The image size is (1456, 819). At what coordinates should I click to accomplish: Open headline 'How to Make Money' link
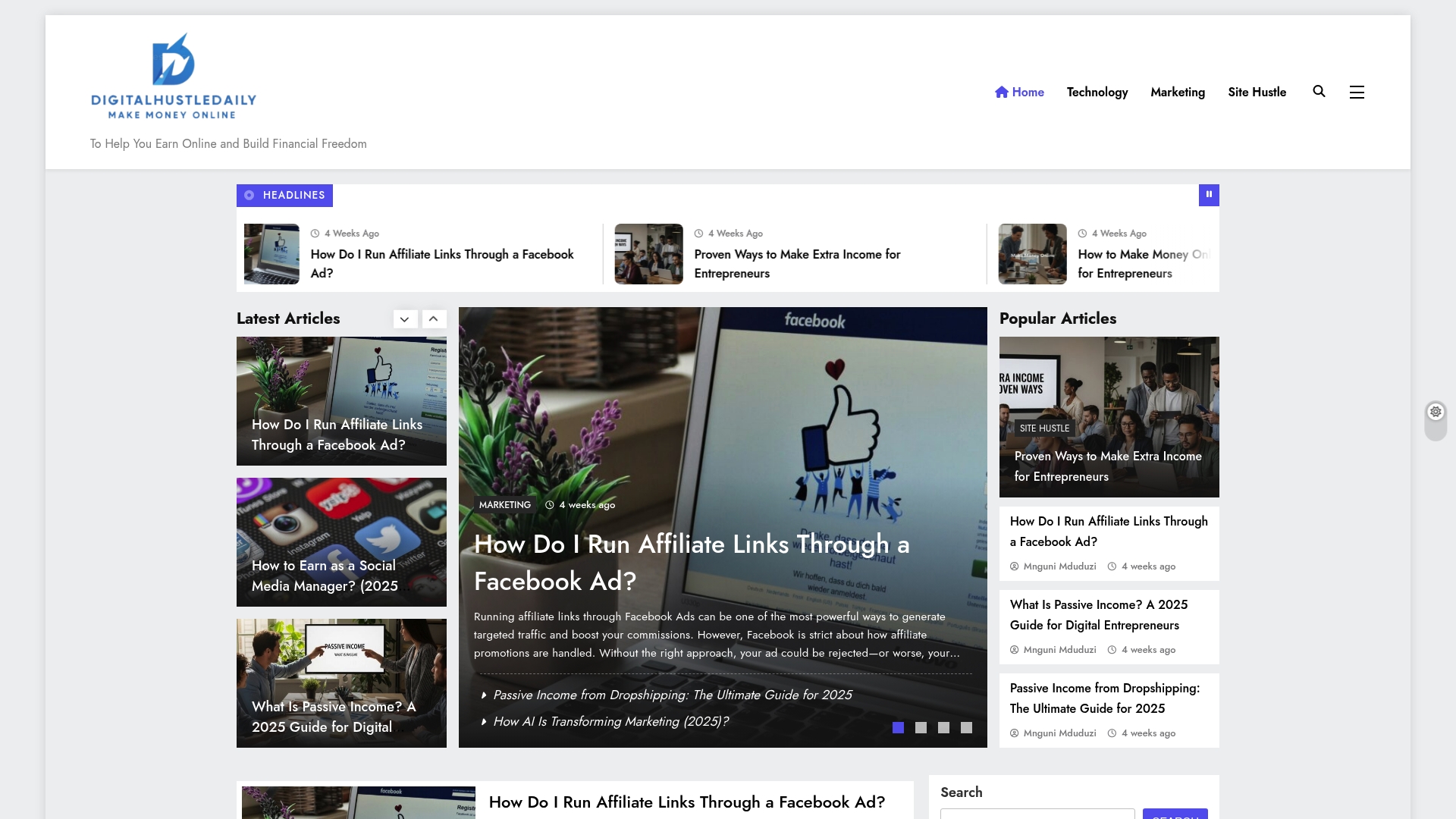pos(1143,264)
